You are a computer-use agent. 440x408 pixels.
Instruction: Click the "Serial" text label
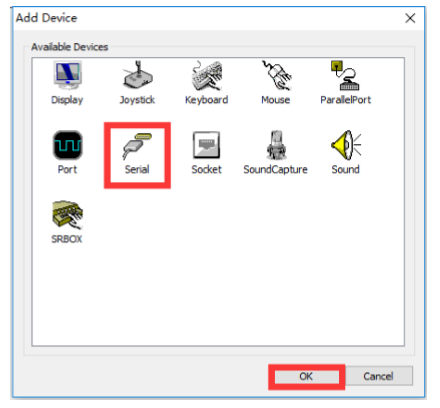click(137, 169)
